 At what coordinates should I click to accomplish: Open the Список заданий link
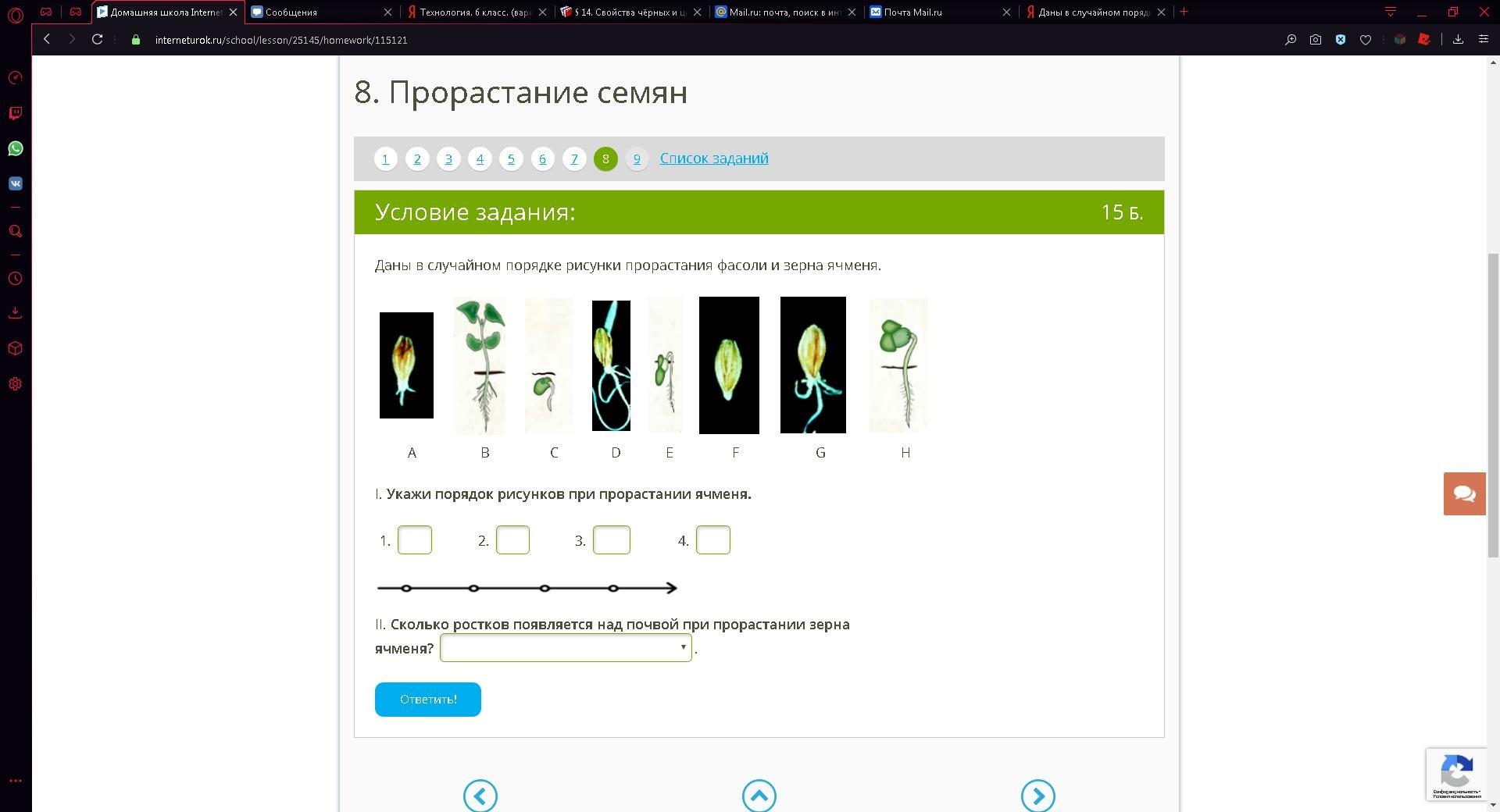[714, 158]
